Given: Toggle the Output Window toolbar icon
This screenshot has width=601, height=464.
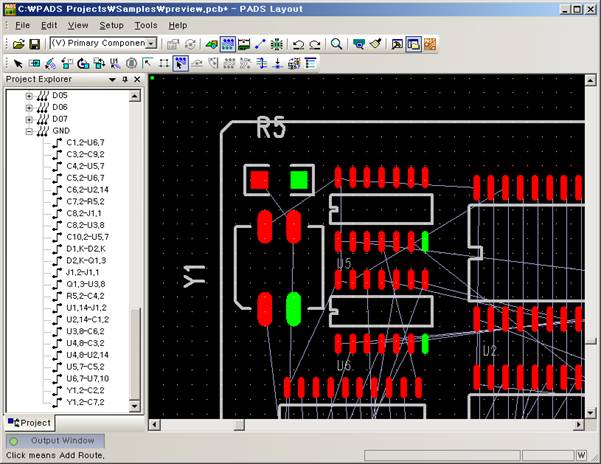Looking at the screenshot, I should (397, 44).
